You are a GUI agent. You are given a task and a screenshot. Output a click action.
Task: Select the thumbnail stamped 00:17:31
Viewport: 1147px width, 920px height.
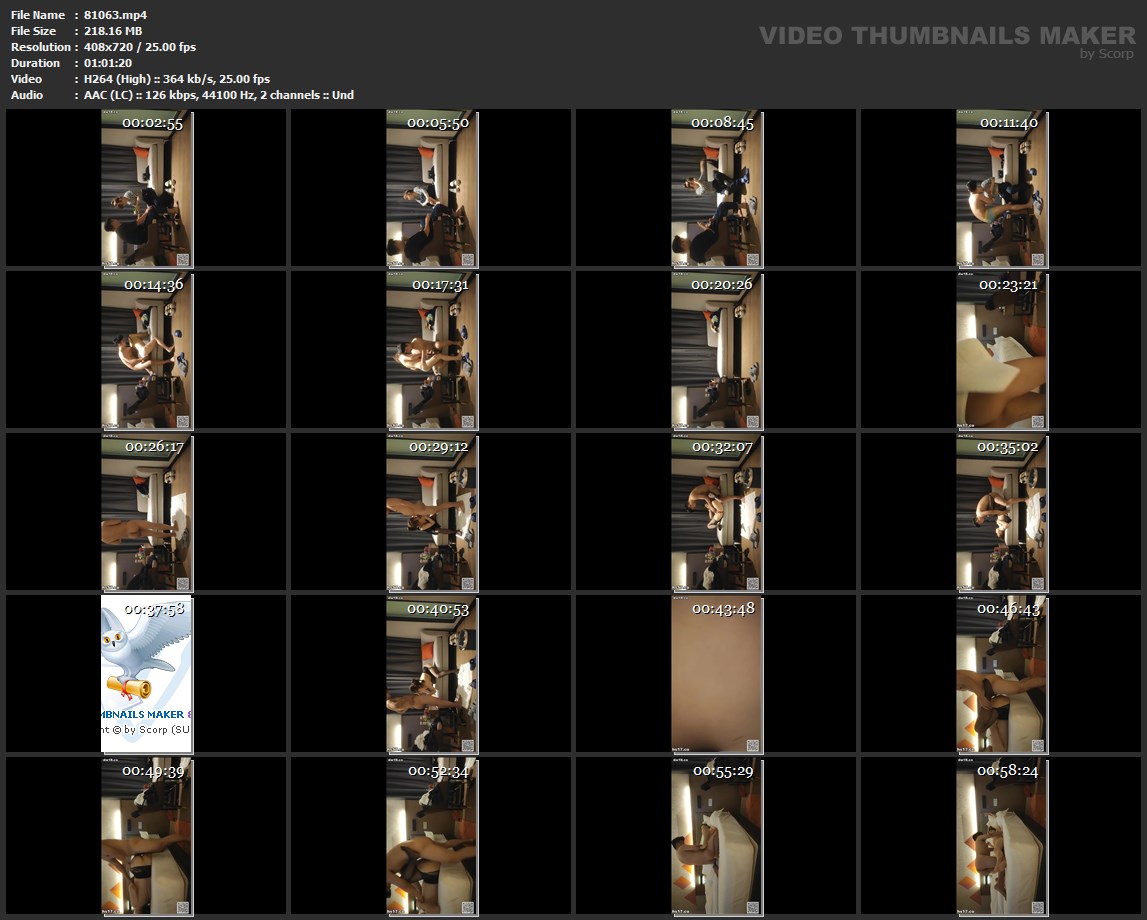[x=432, y=350]
